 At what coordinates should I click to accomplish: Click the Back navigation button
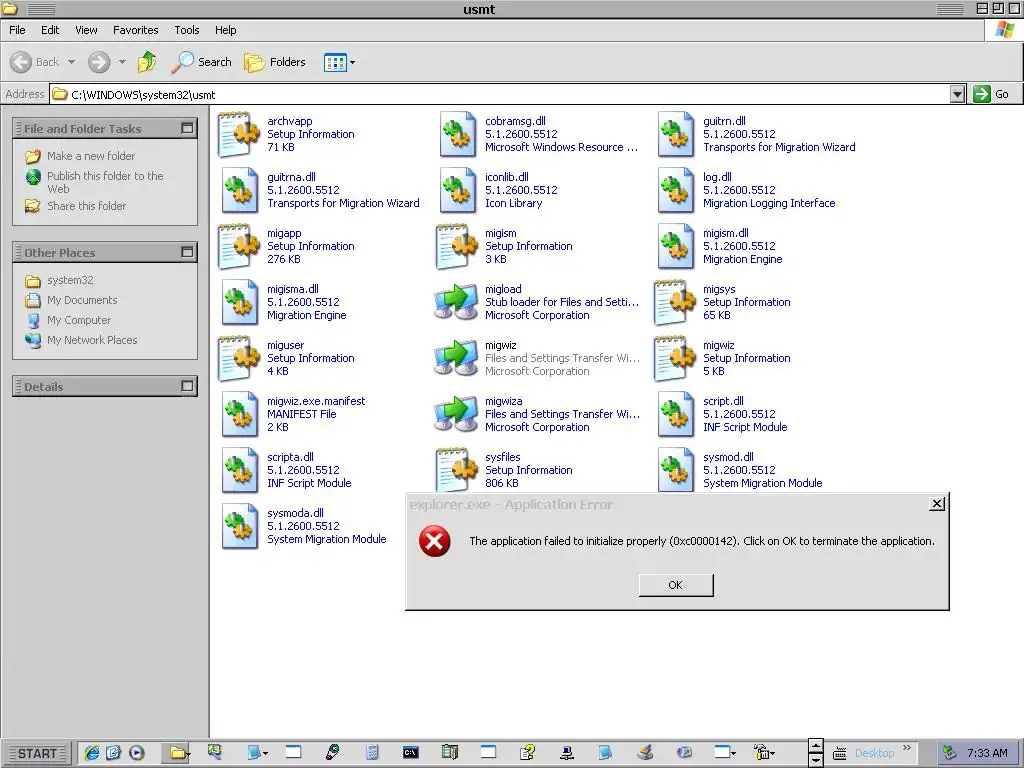[x=35, y=62]
